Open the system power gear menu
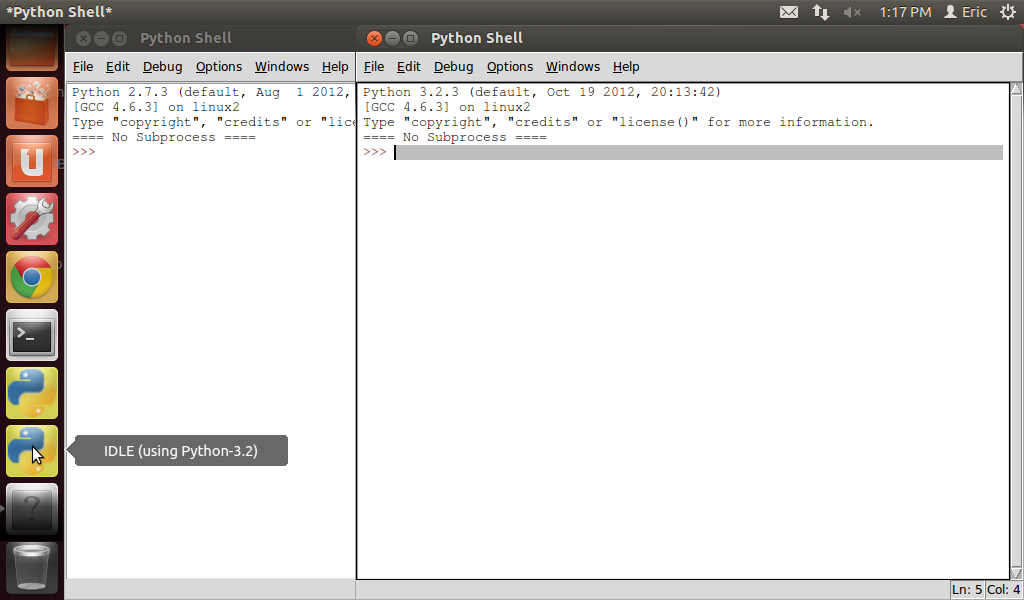The image size is (1024, 600). click(x=1008, y=12)
